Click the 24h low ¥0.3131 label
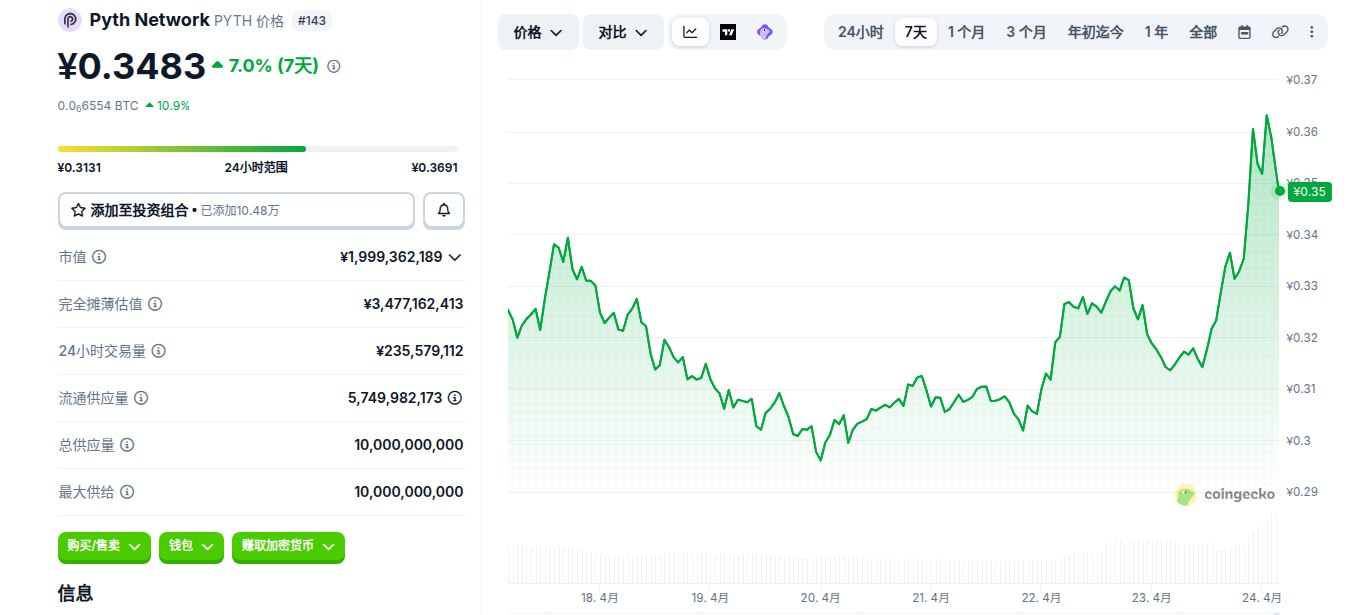 click(x=80, y=168)
